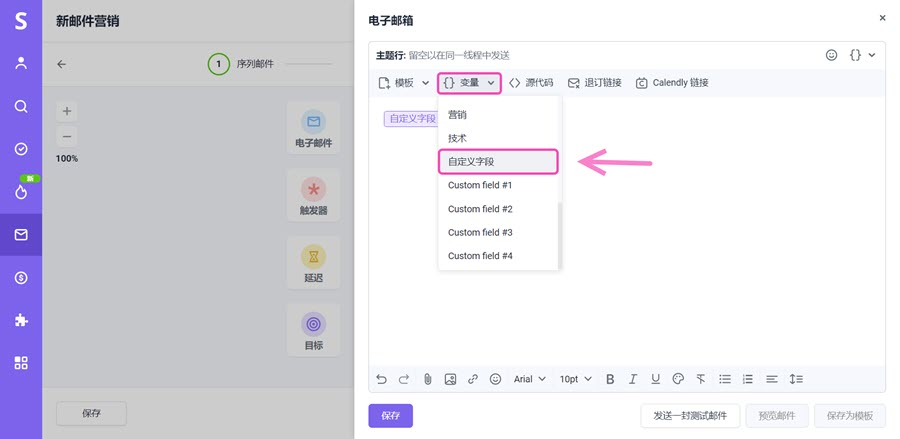Image resolution: width=900 pixels, height=439 pixels.
Task: Open the text color palette
Action: (x=678, y=379)
